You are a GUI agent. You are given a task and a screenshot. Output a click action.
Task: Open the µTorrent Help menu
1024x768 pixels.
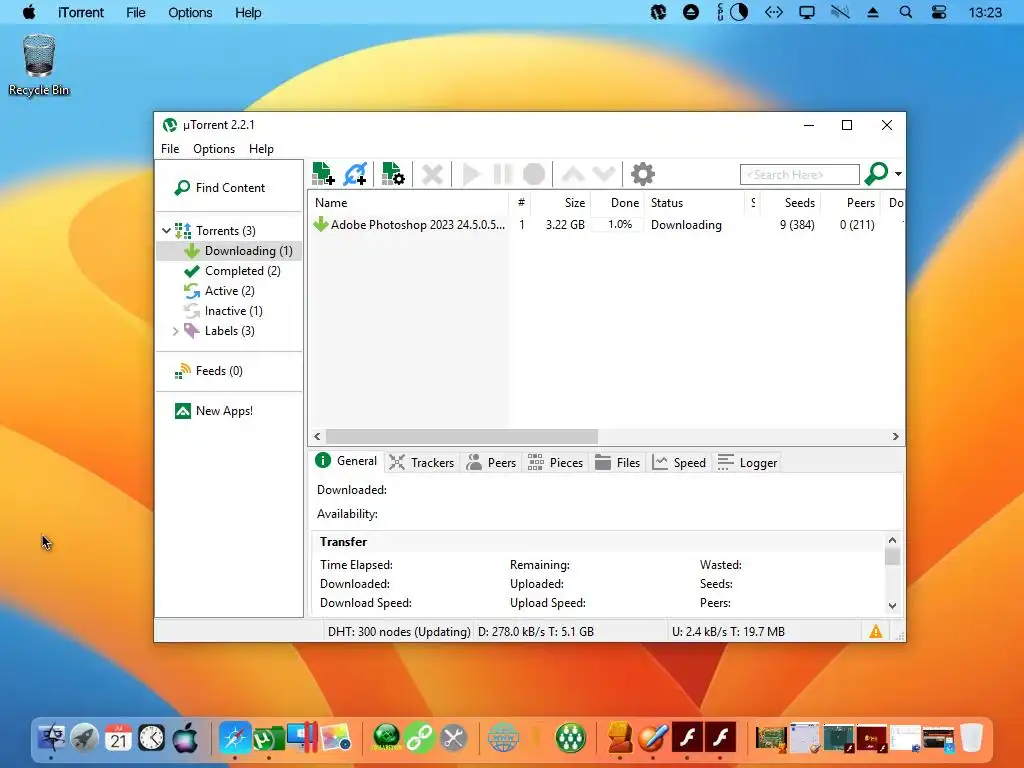click(261, 149)
